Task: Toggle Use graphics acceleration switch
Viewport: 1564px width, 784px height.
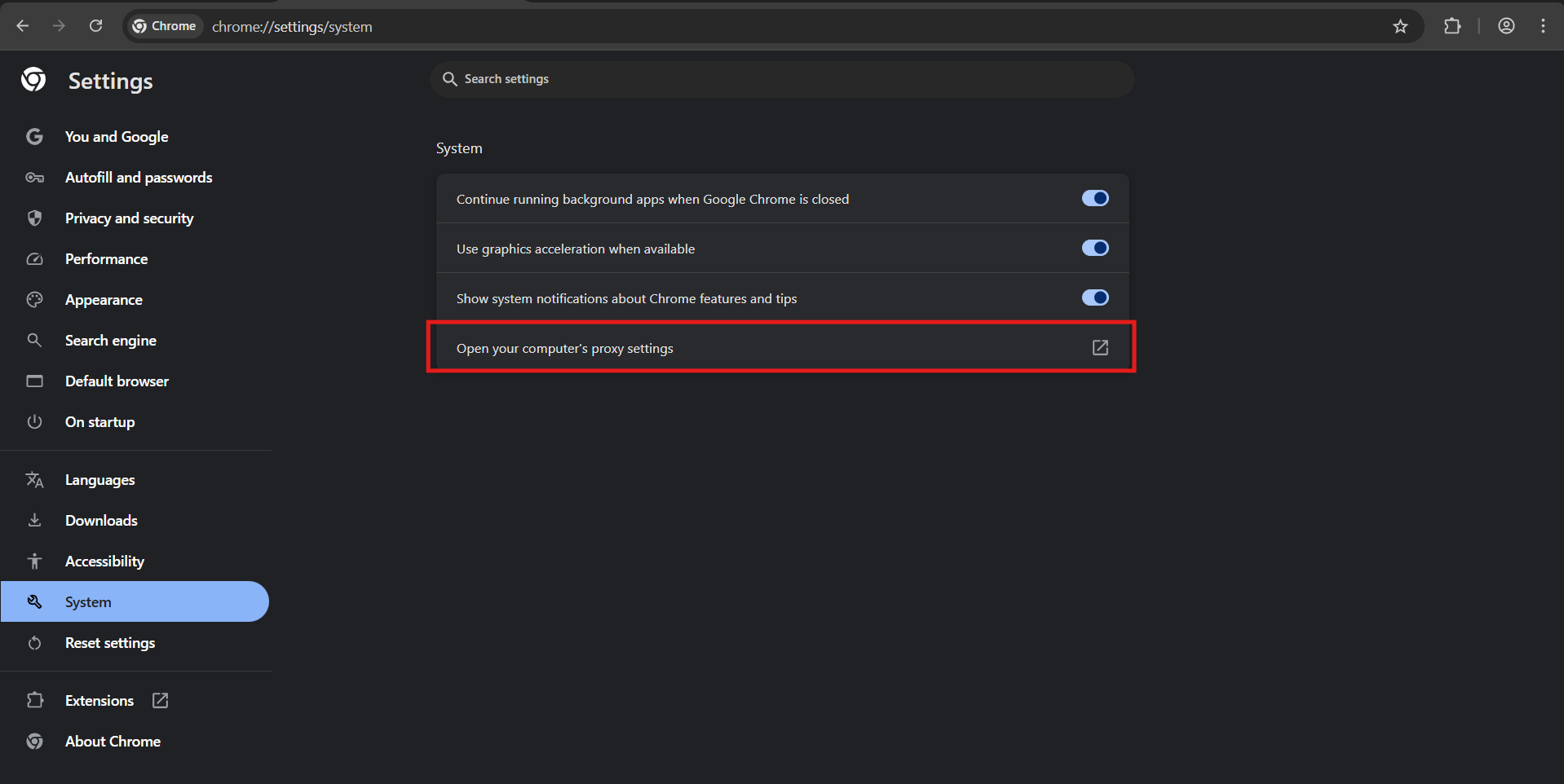Action: 1095,248
